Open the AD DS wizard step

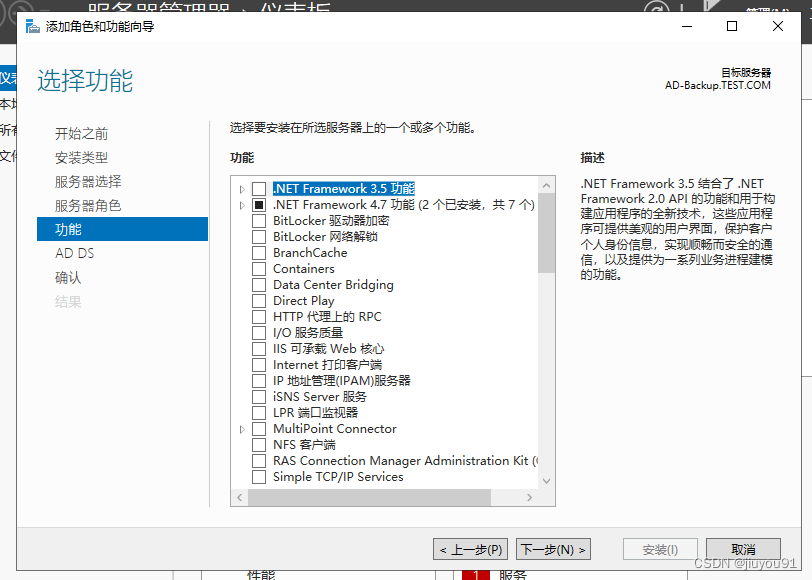(75, 253)
